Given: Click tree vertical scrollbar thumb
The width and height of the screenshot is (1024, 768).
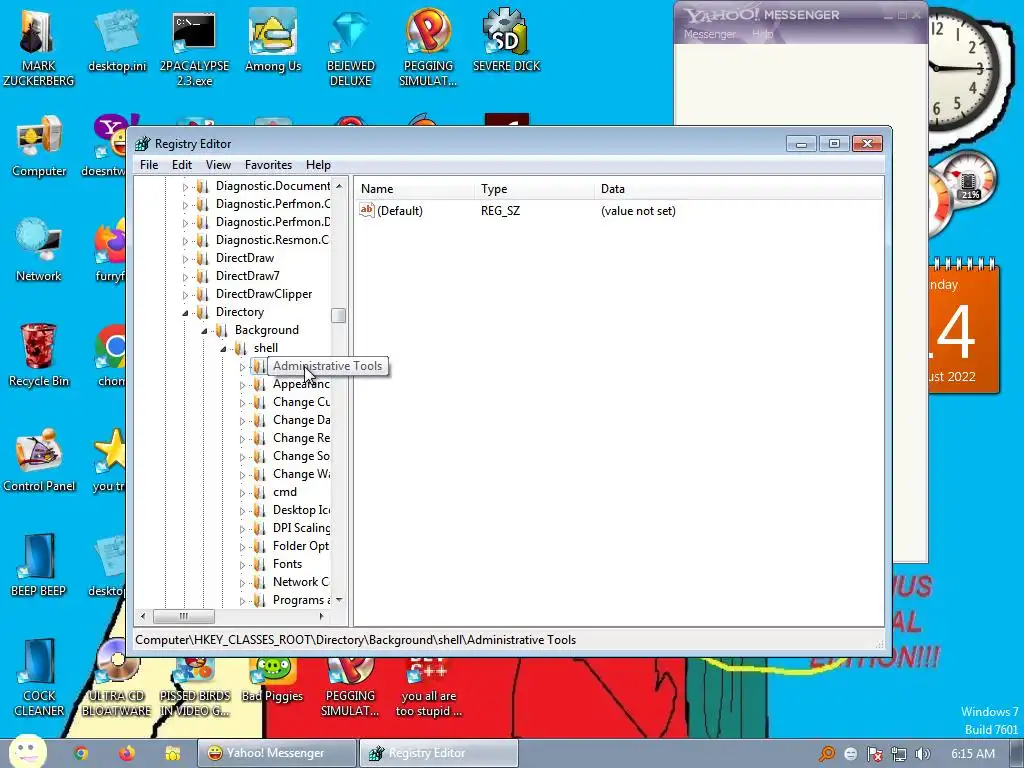Looking at the screenshot, I should pyautogui.click(x=338, y=315).
